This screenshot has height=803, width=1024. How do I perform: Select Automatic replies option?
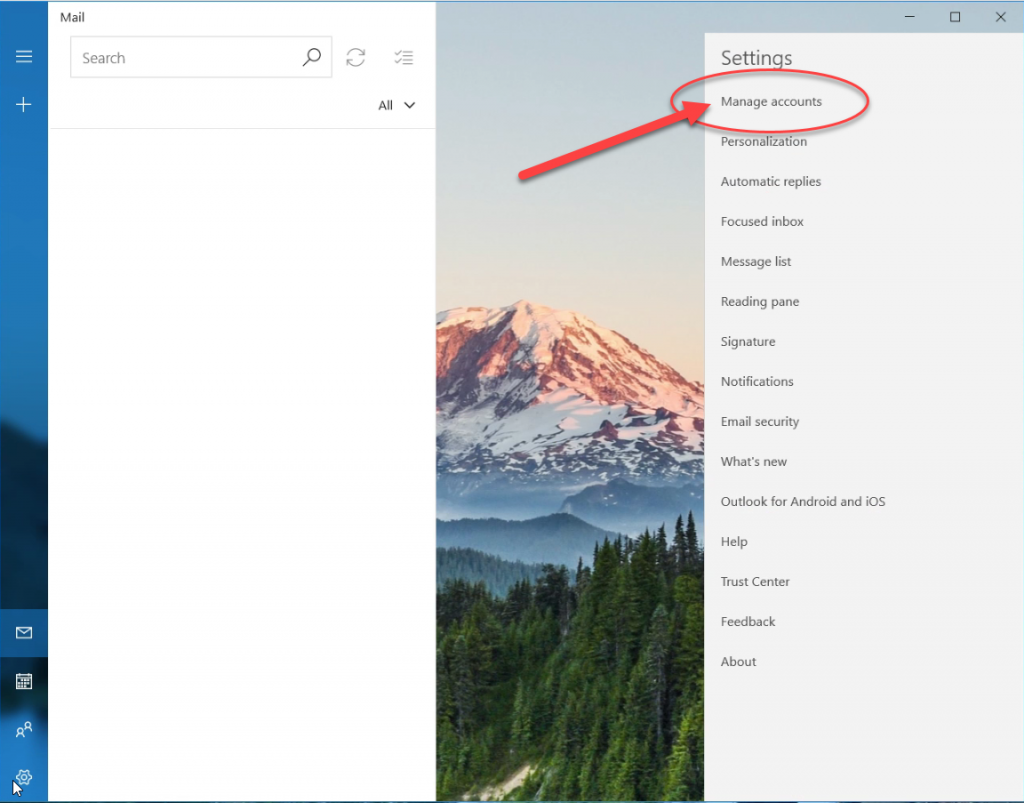[771, 181]
